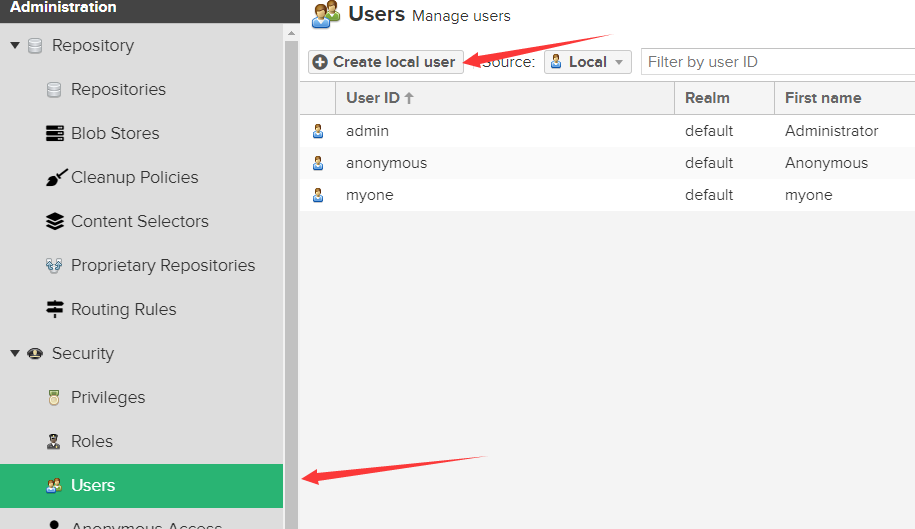Collapse the Security tree section
915x529 pixels.
tap(15, 354)
